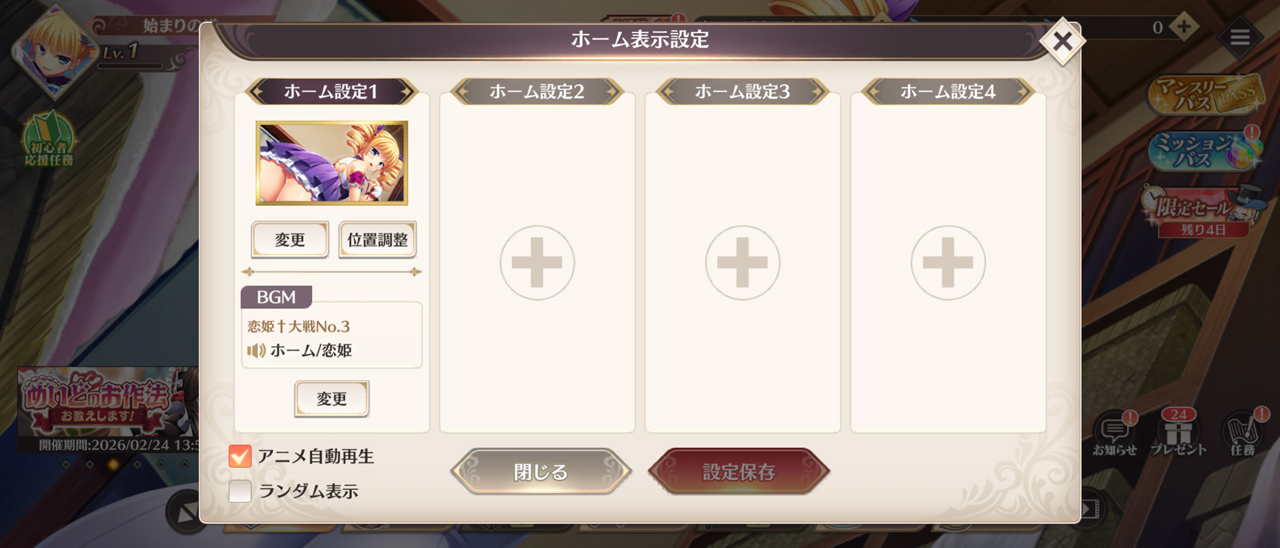Select the ホーム設定1 header tab

pyautogui.click(x=331, y=92)
